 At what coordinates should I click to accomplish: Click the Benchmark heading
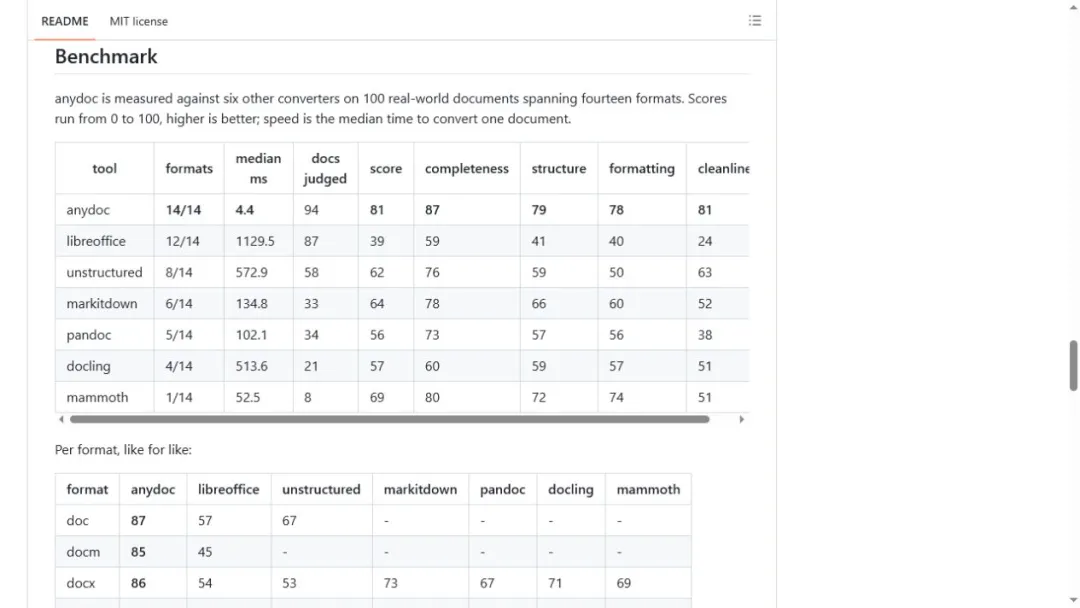click(x=106, y=56)
